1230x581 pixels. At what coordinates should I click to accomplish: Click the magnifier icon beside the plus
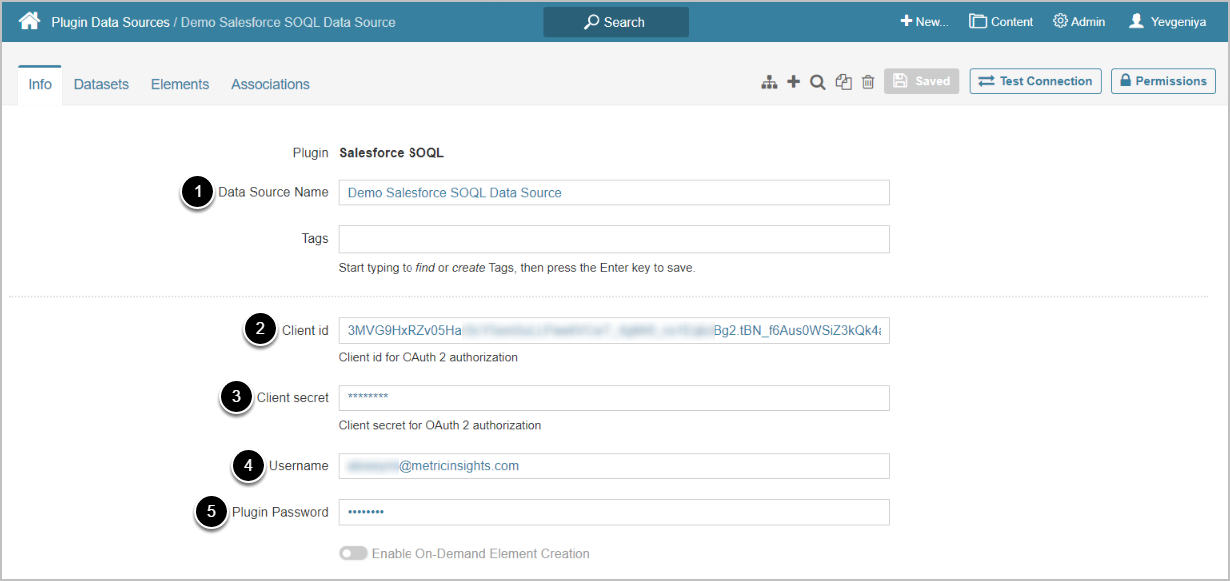coord(818,82)
